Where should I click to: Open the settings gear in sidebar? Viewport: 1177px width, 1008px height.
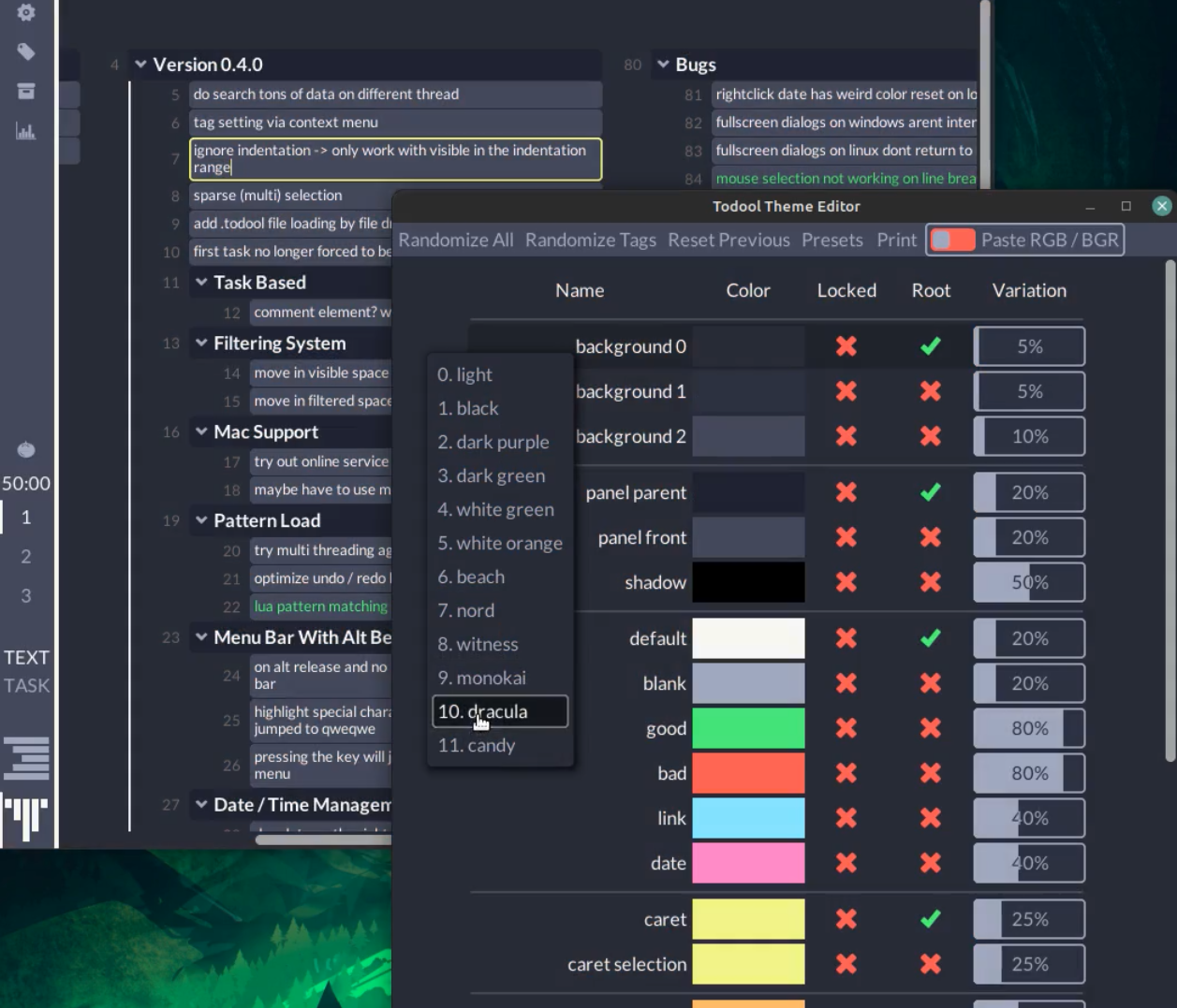pyautogui.click(x=26, y=12)
